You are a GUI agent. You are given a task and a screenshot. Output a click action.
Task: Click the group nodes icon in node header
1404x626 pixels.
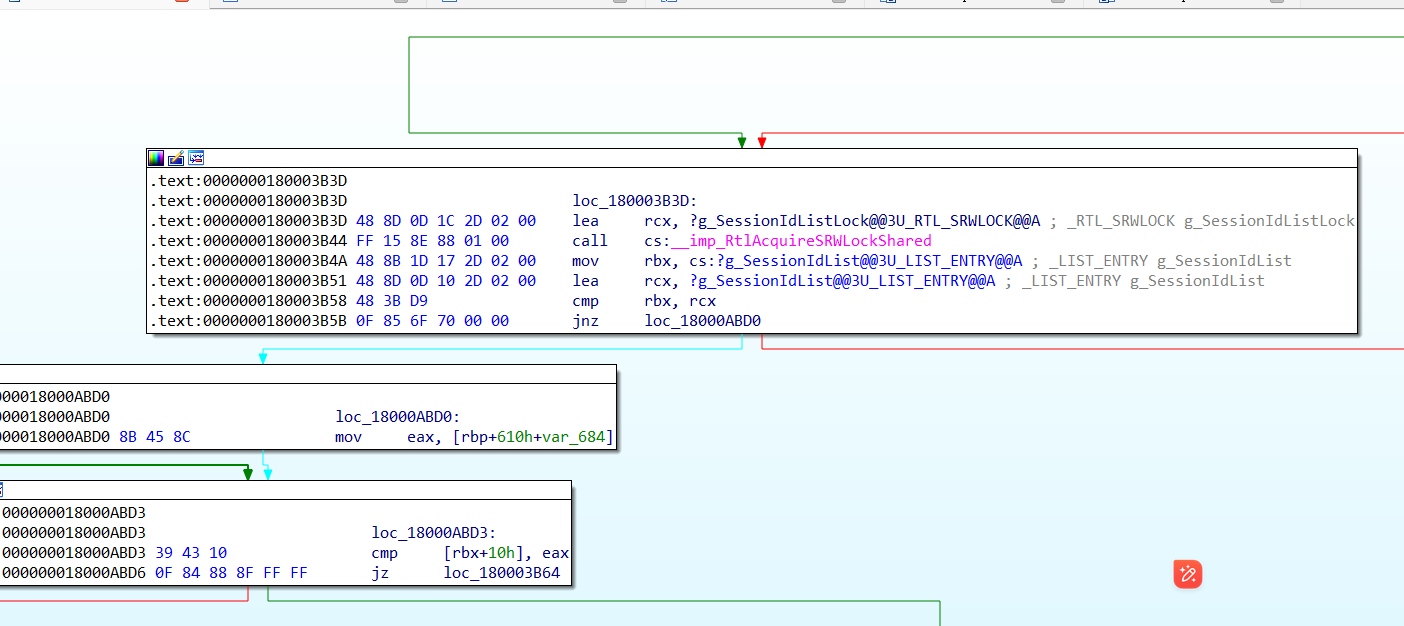pyautogui.click(x=196, y=158)
